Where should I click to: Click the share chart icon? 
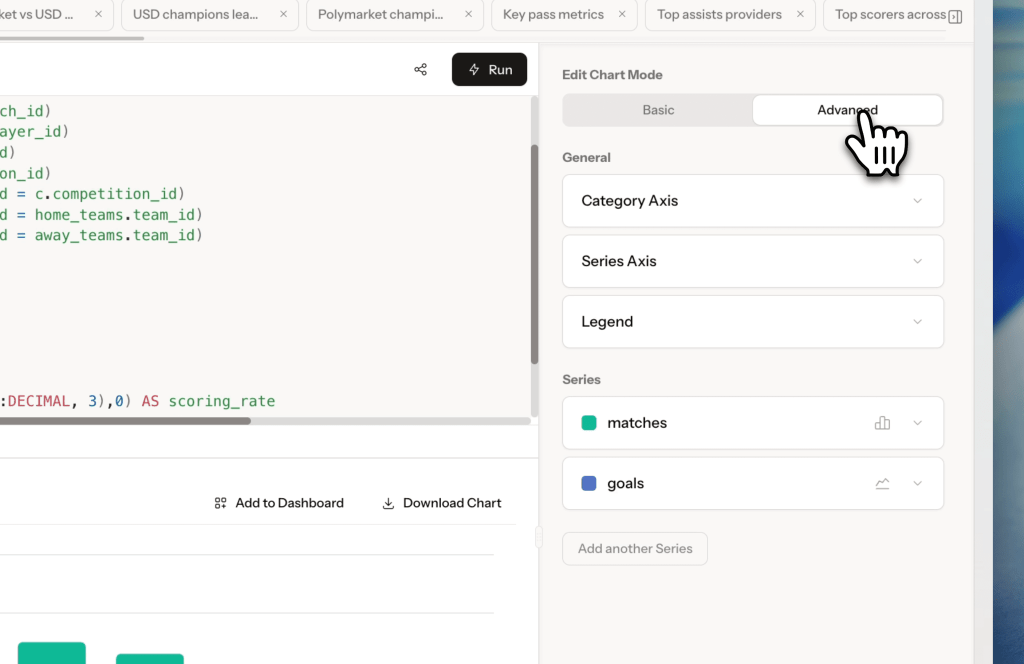coord(420,69)
